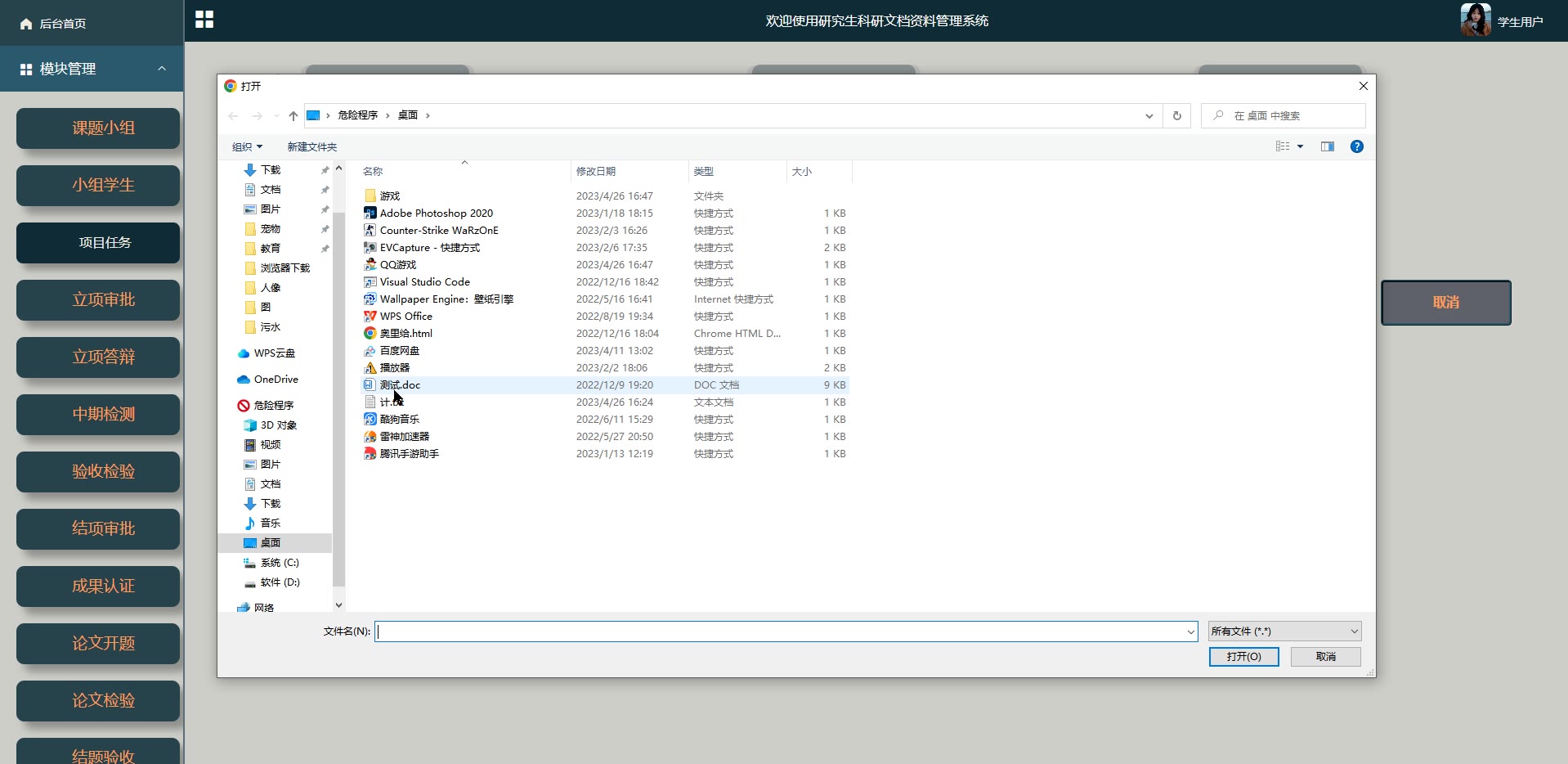Viewport: 1568px width, 764px height.
Task: Open the 立项审批 sidebar menu item
Action: click(x=98, y=300)
